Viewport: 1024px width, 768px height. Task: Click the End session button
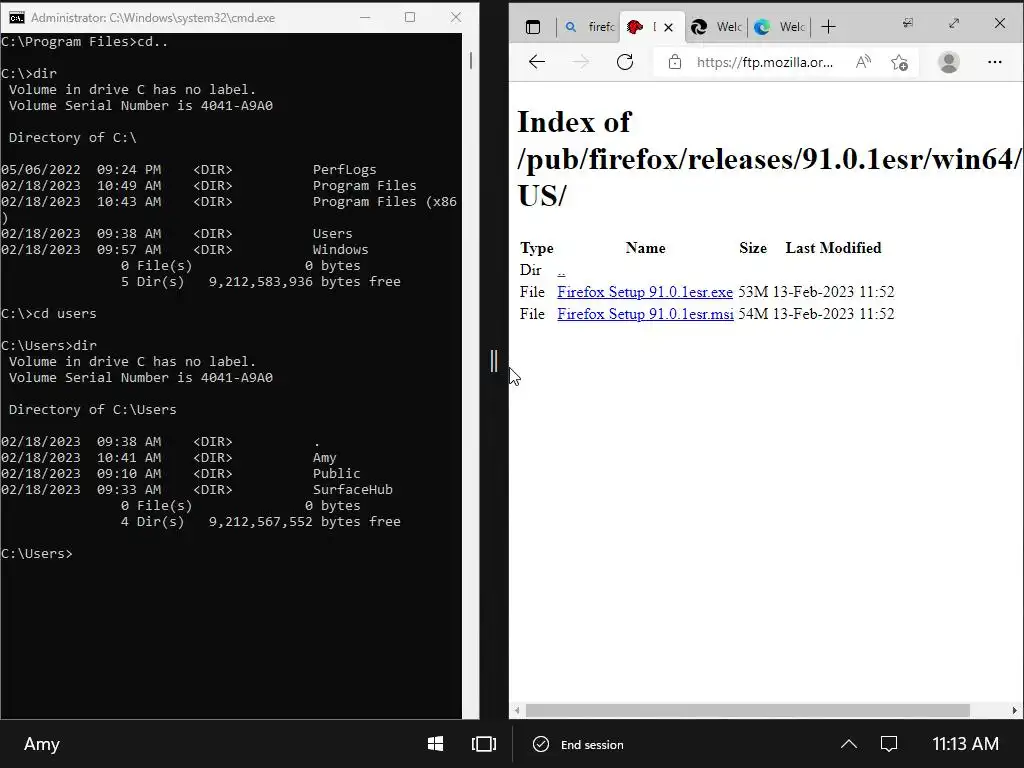[578, 744]
